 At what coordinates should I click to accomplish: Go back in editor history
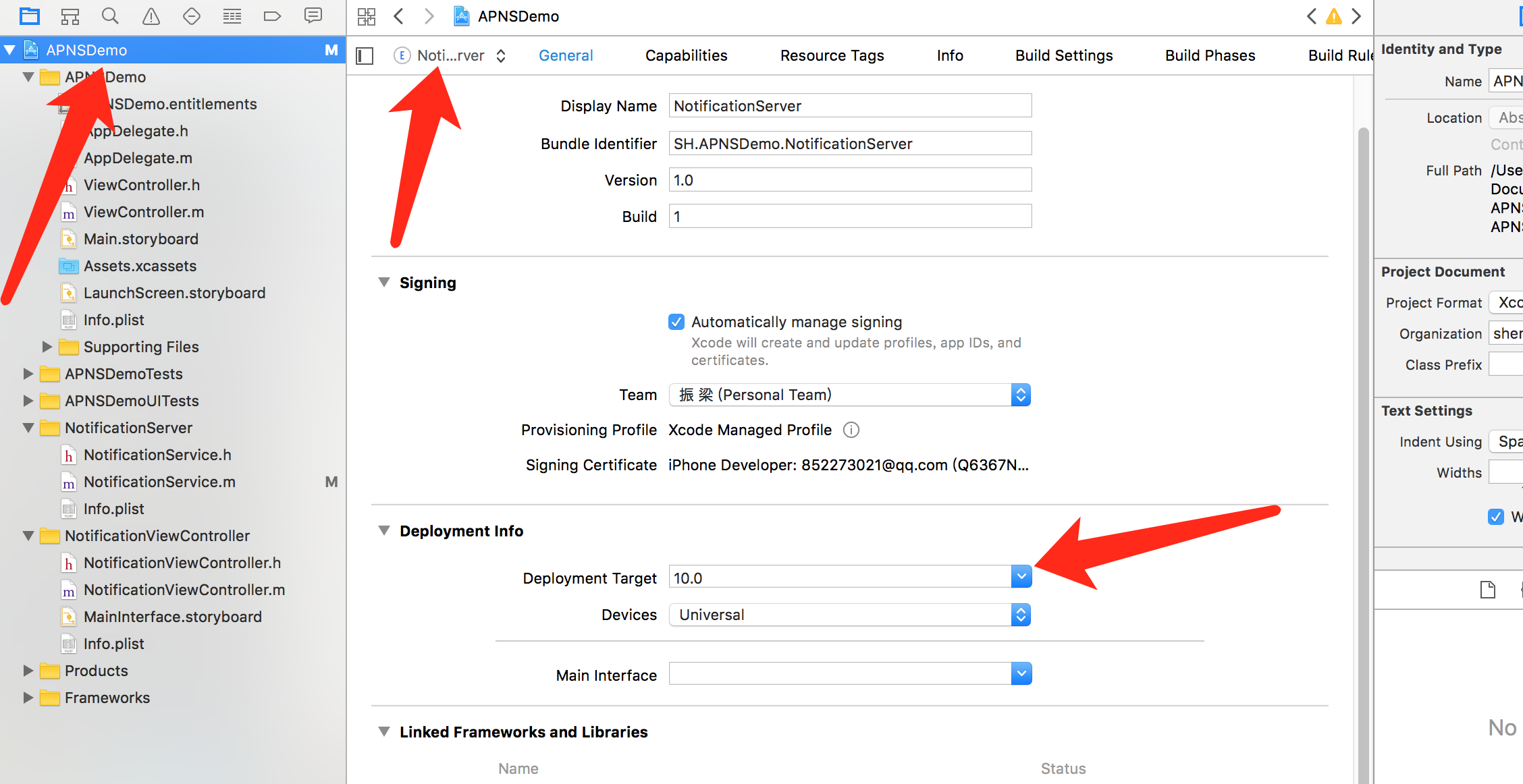click(x=399, y=16)
